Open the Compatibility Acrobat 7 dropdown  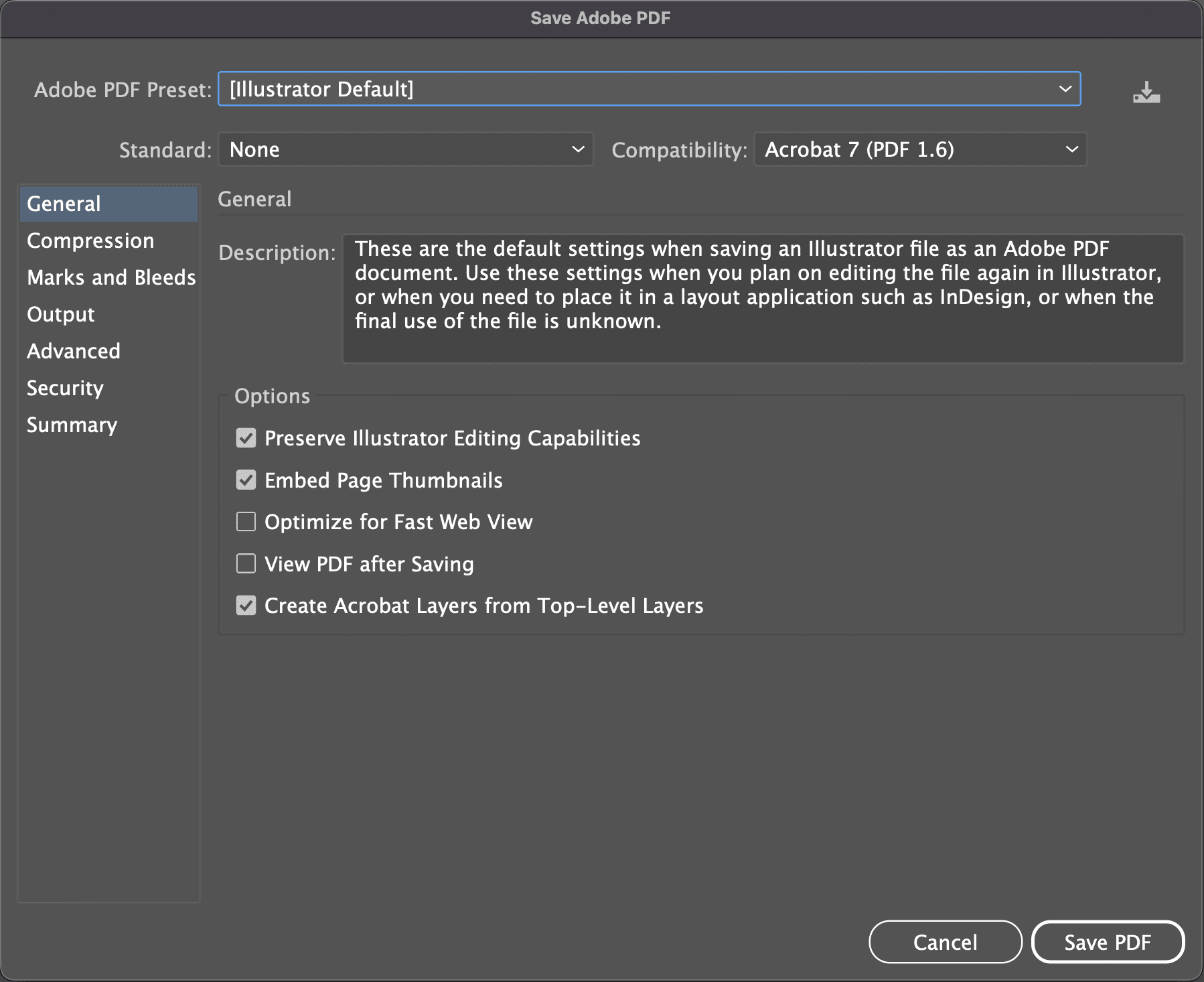click(921, 149)
